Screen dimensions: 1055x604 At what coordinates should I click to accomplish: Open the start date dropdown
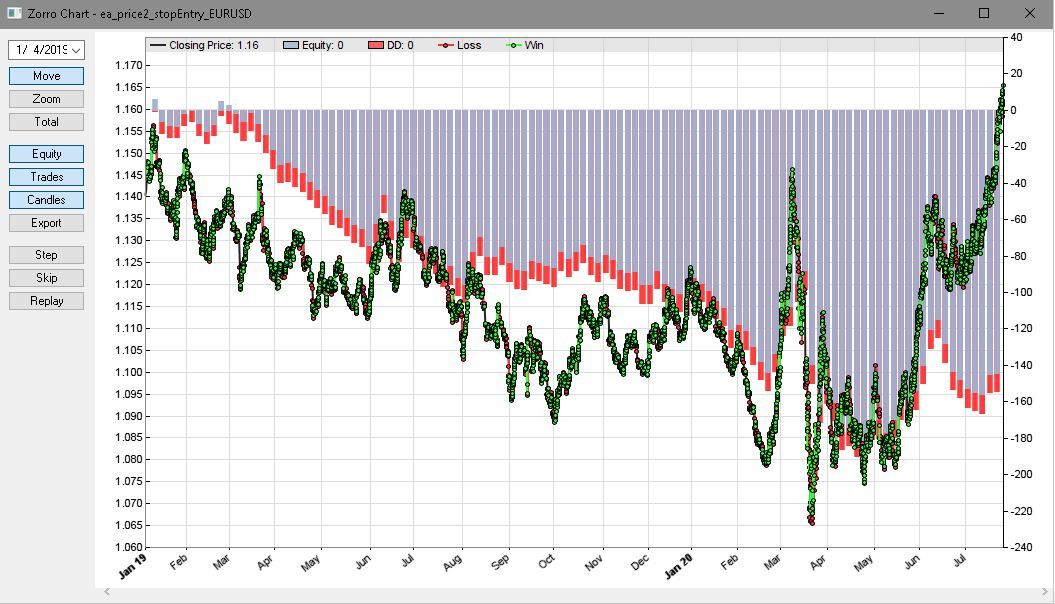(77, 49)
